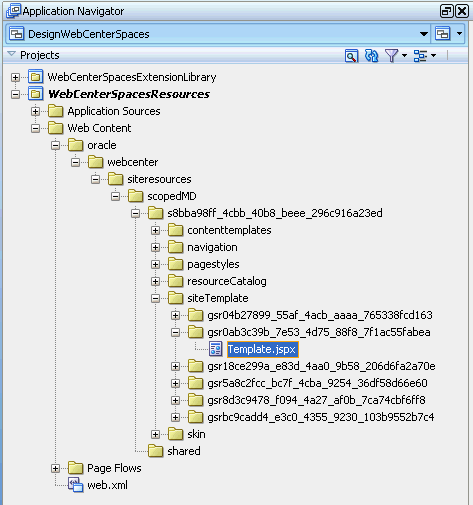473x505 pixels.
Task: Collapse the oracle folder
Action: 55,145
